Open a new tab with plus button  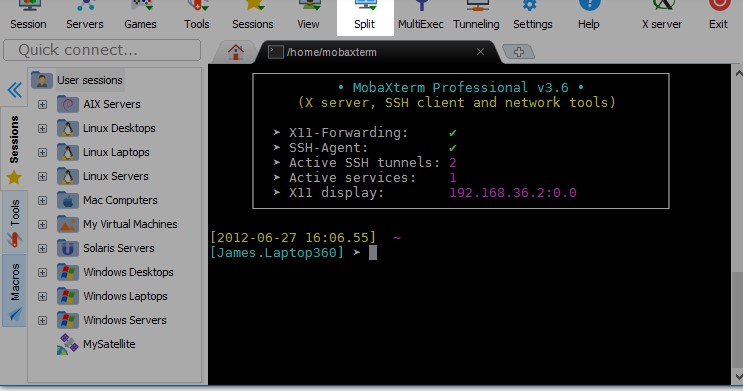(518, 52)
